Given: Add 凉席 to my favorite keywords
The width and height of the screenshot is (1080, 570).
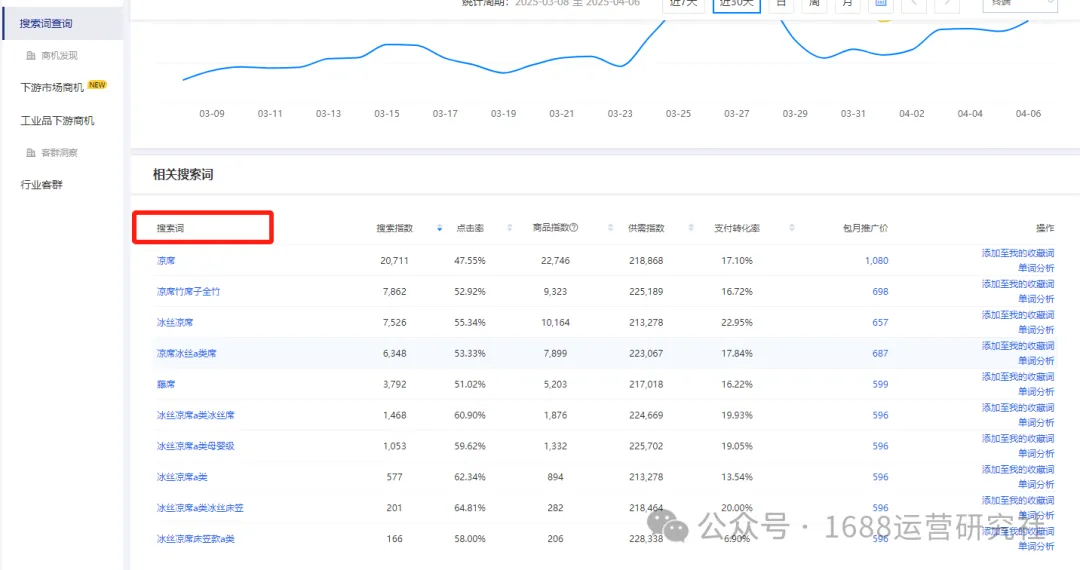Looking at the screenshot, I should 1018,253.
